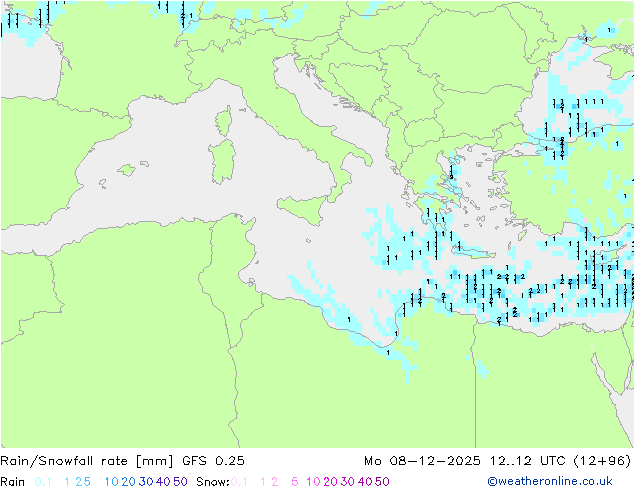This screenshot has width=634, height=490.
Task: Click the 'Rain/Snowfall rate [mm]' title text
Action: point(87,461)
